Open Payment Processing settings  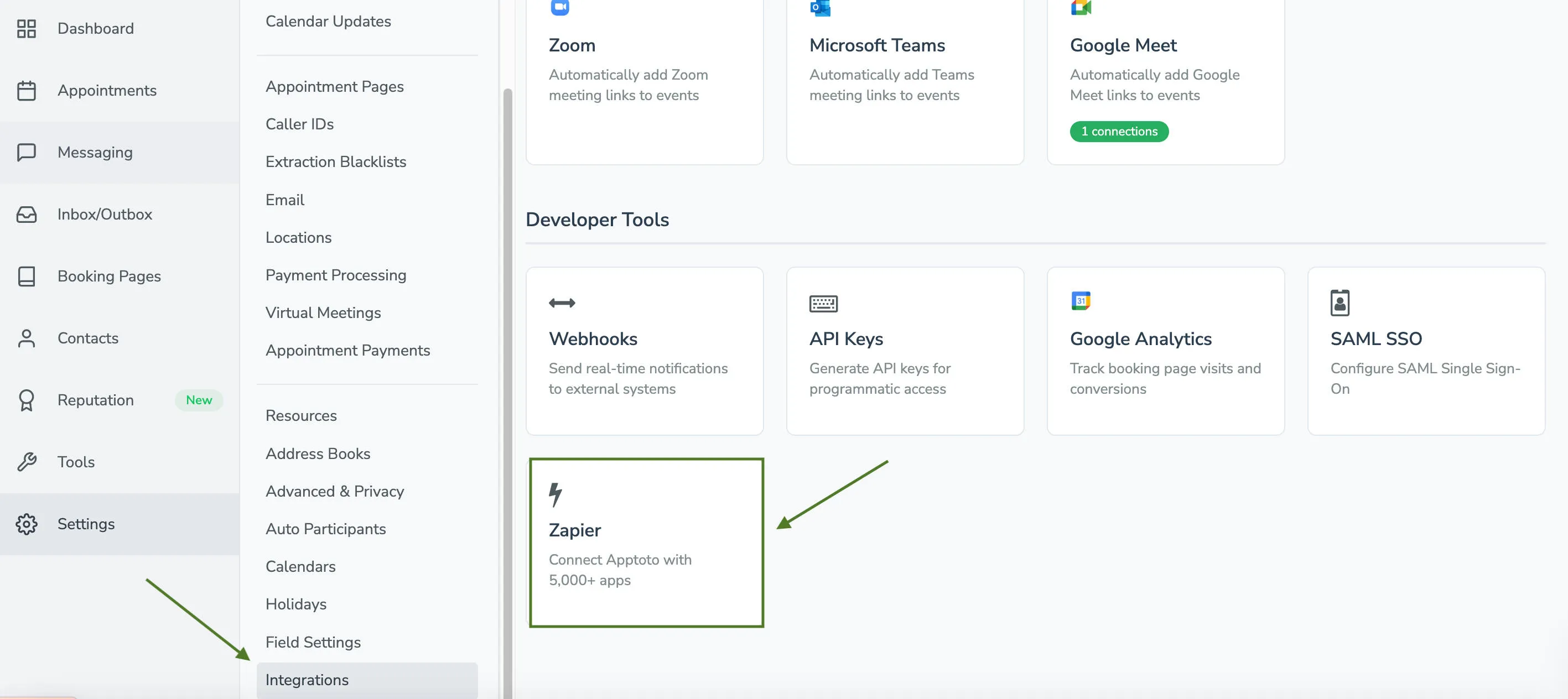tap(335, 275)
